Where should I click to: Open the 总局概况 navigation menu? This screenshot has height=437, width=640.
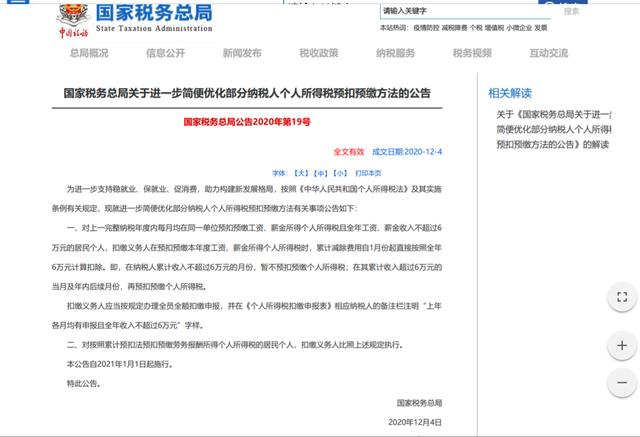[x=90, y=53]
